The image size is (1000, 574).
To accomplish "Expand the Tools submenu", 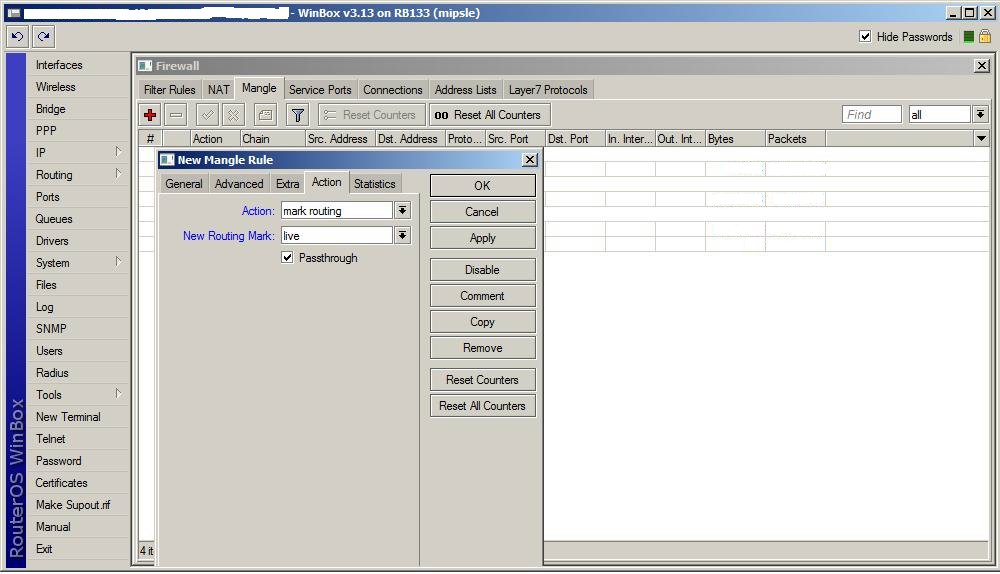I will pos(119,394).
